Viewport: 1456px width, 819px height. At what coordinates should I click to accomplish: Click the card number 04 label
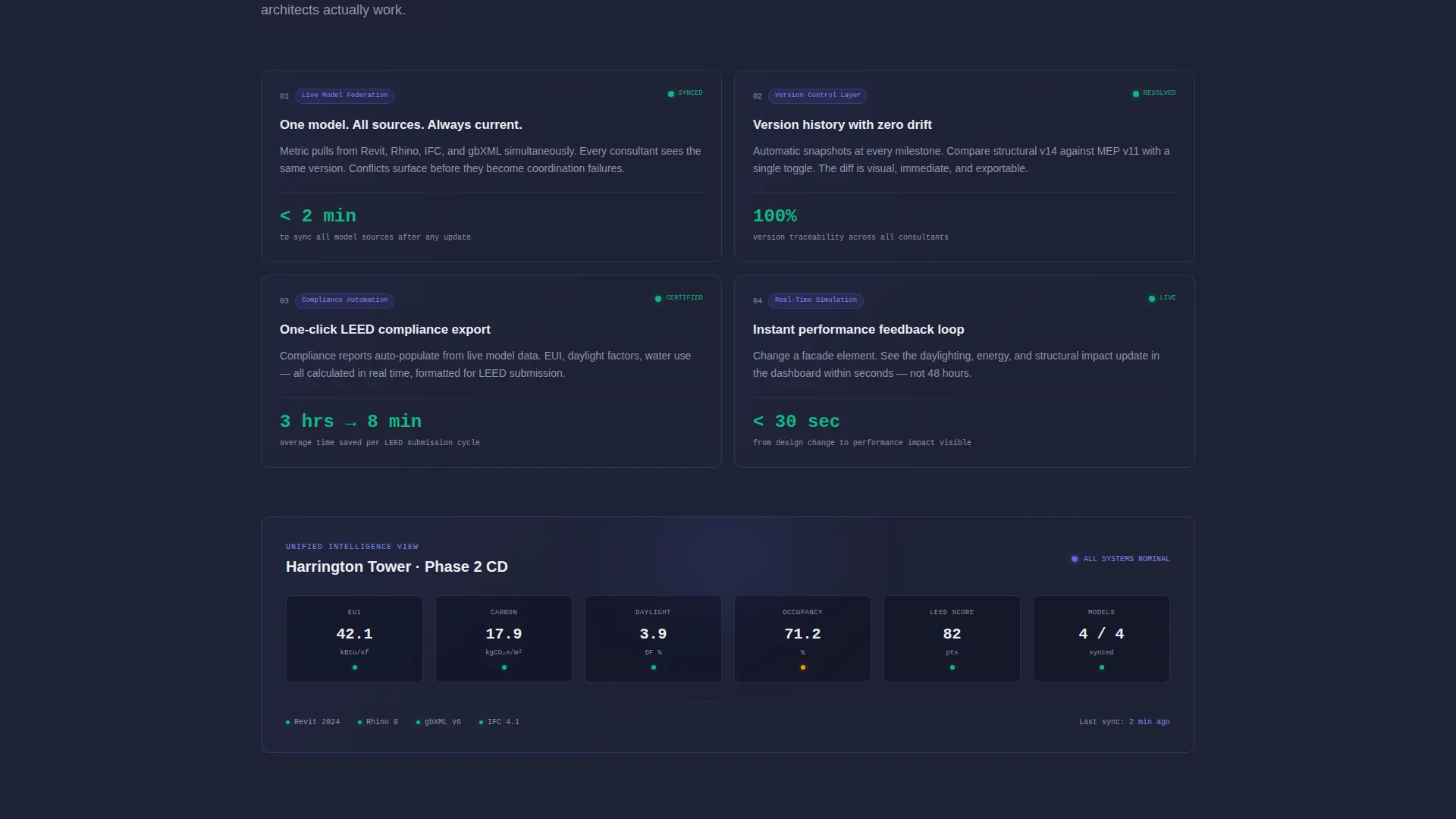tap(757, 301)
